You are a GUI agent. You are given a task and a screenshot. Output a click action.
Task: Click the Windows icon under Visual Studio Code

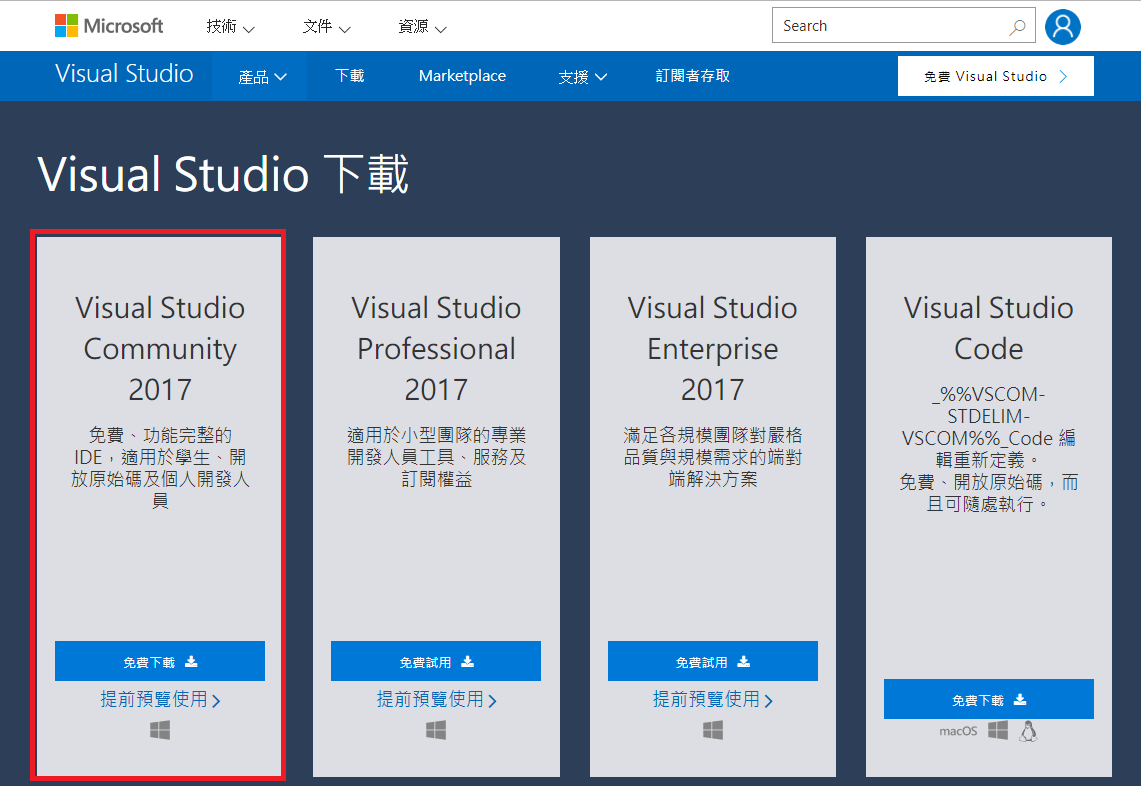[x=998, y=730]
